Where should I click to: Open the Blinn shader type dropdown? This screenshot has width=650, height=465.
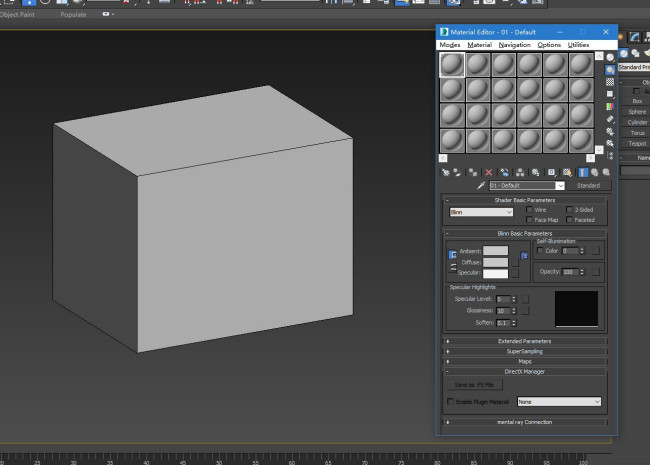pos(481,212)
